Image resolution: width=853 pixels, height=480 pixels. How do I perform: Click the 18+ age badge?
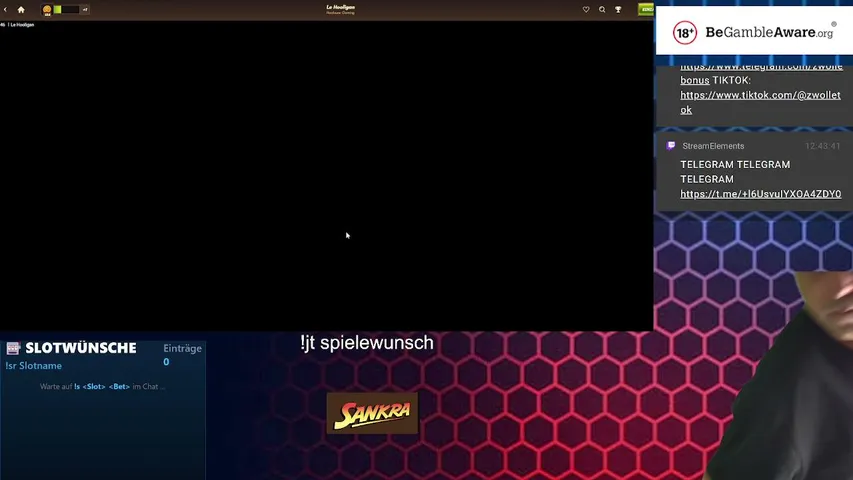pos(684,33)
